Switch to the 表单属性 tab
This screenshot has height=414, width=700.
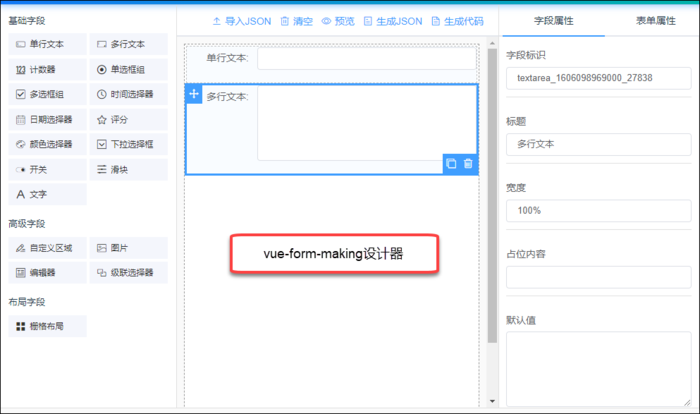[656, 21]
